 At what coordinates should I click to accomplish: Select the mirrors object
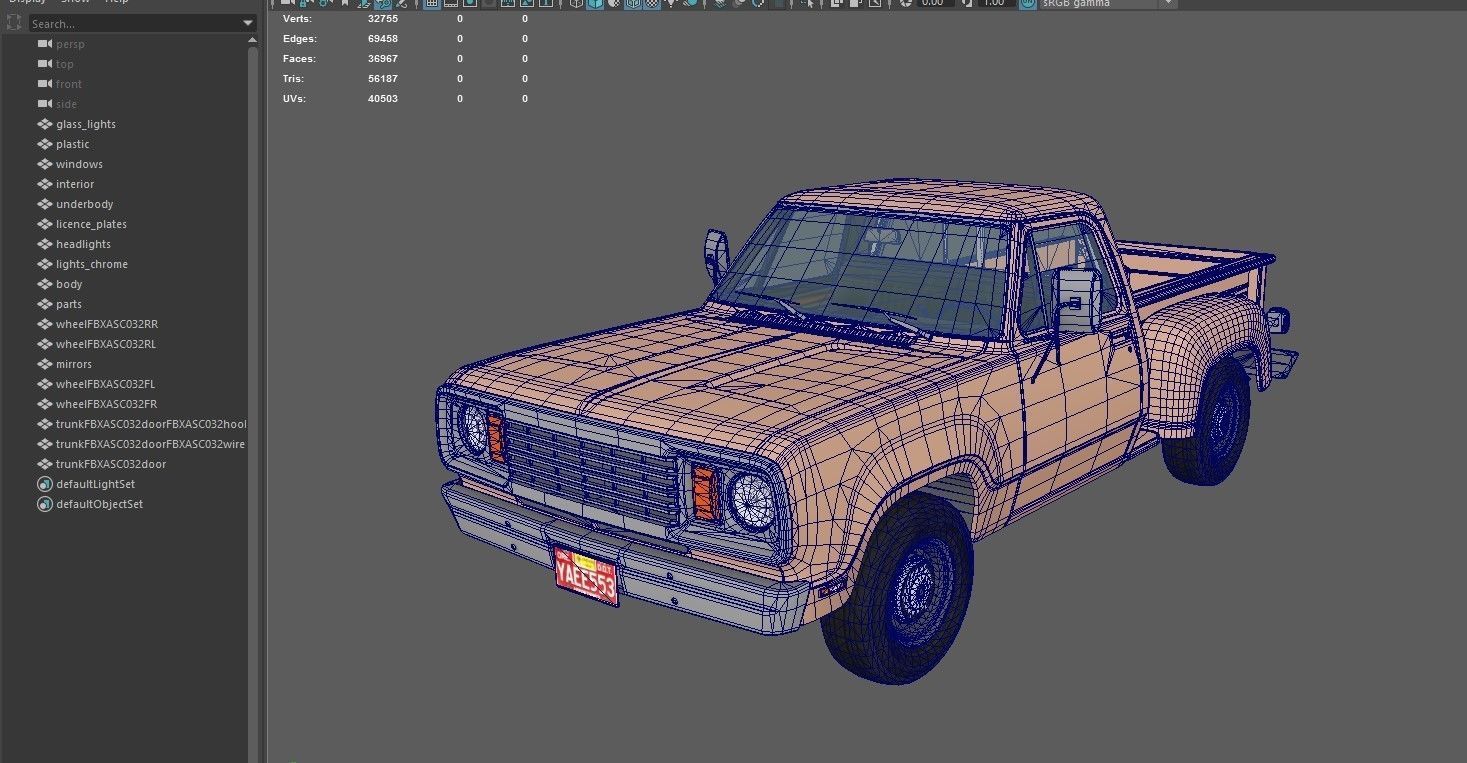point(74,364)
